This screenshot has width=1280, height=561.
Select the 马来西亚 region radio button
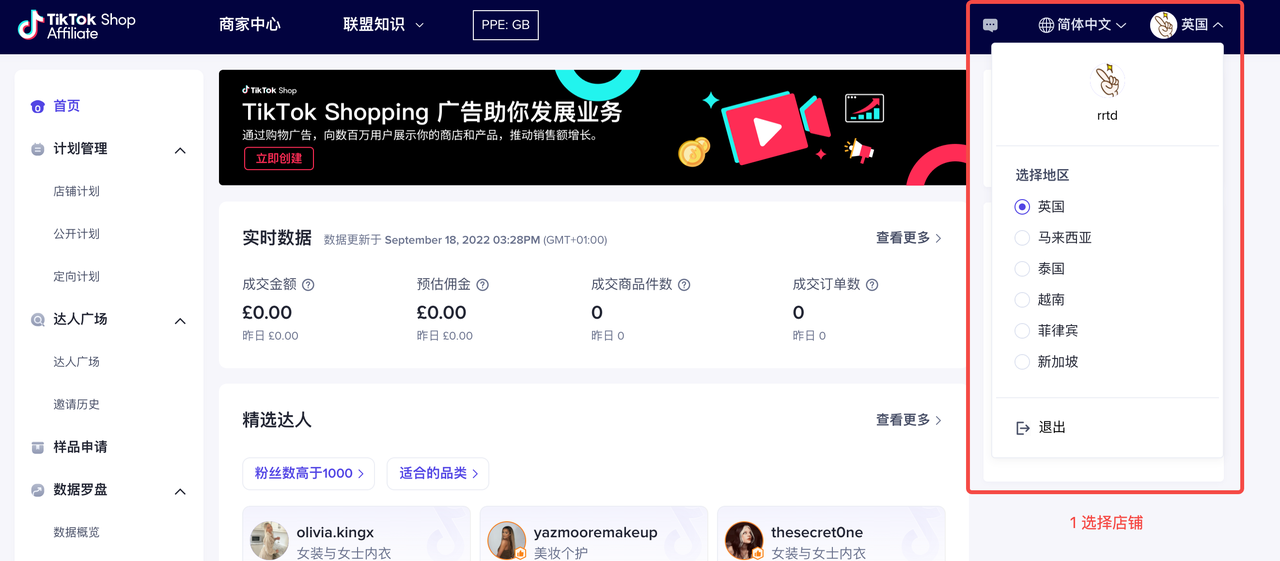point(1022,238)
